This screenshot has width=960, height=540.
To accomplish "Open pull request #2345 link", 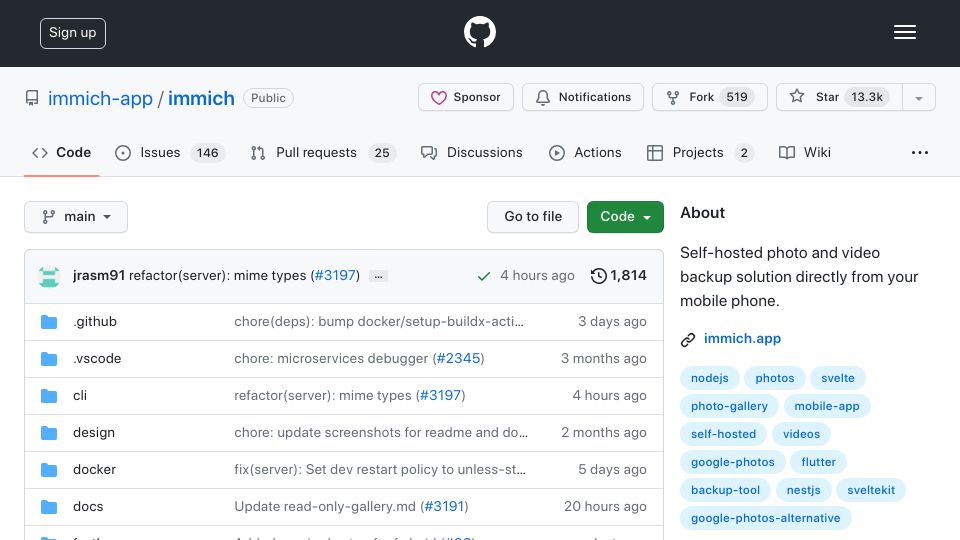I will point(459,359).
